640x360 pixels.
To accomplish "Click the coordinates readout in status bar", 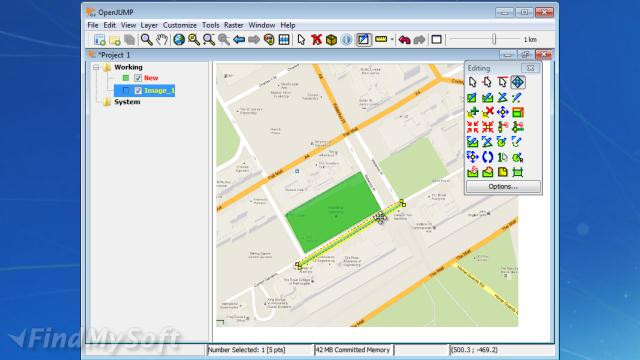I will tap(474, 350).
